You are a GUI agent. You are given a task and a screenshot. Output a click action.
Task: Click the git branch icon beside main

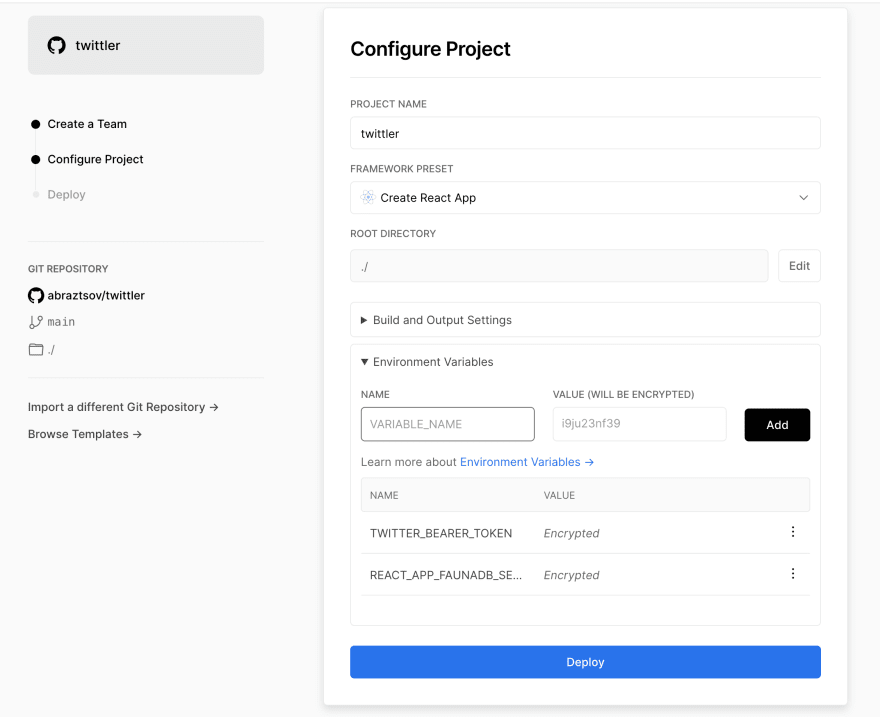(36, 322)
